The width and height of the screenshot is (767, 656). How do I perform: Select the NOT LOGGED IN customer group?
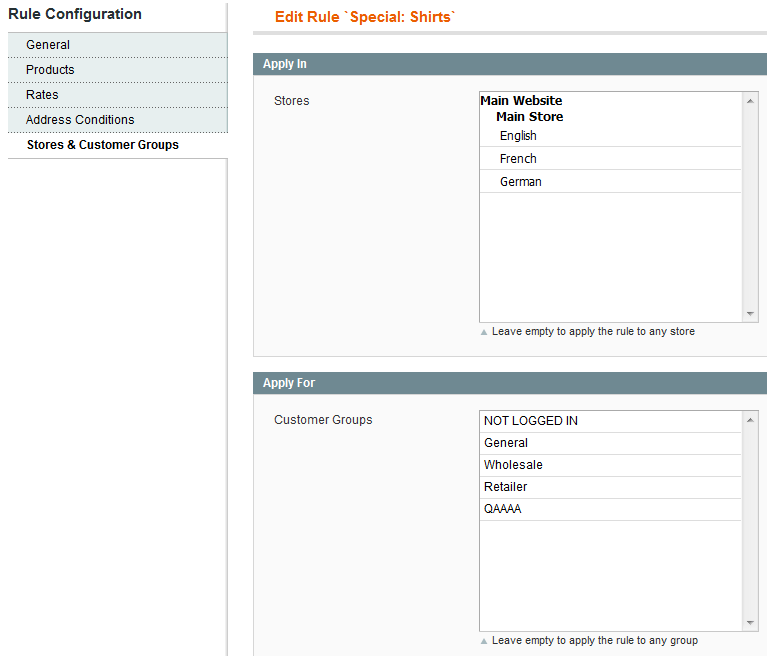[x=530, y=421]
